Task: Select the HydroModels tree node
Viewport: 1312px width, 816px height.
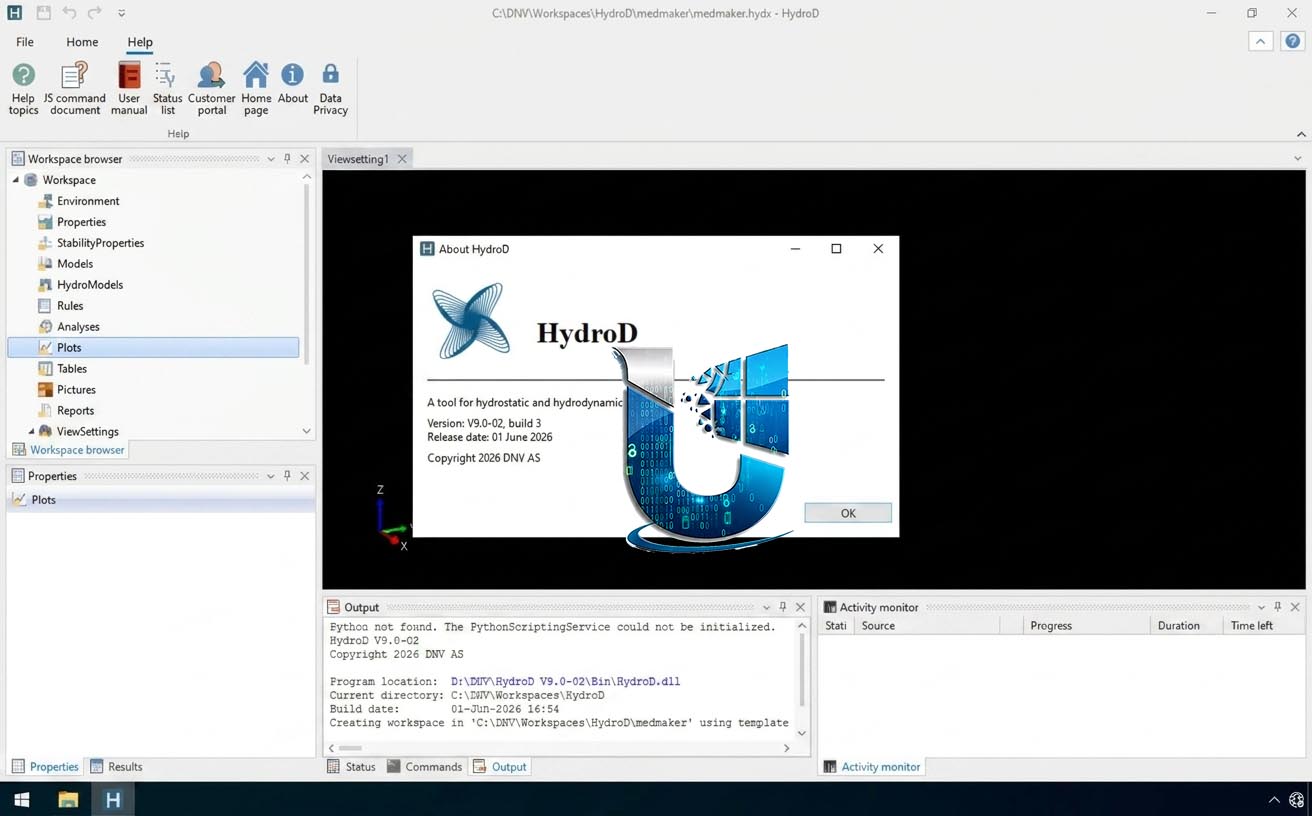Action: (x=90, y=285)
